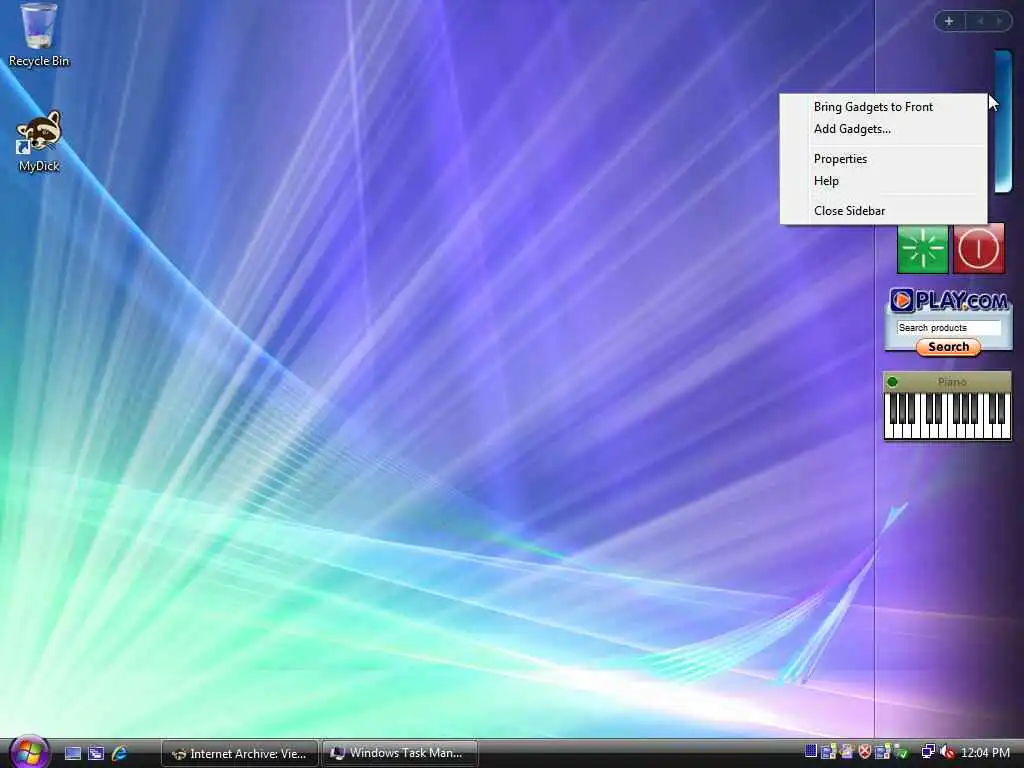Choose Close Sidebar in the context menu
Viewport: 1024px width, 768px height.
(850, 210)
